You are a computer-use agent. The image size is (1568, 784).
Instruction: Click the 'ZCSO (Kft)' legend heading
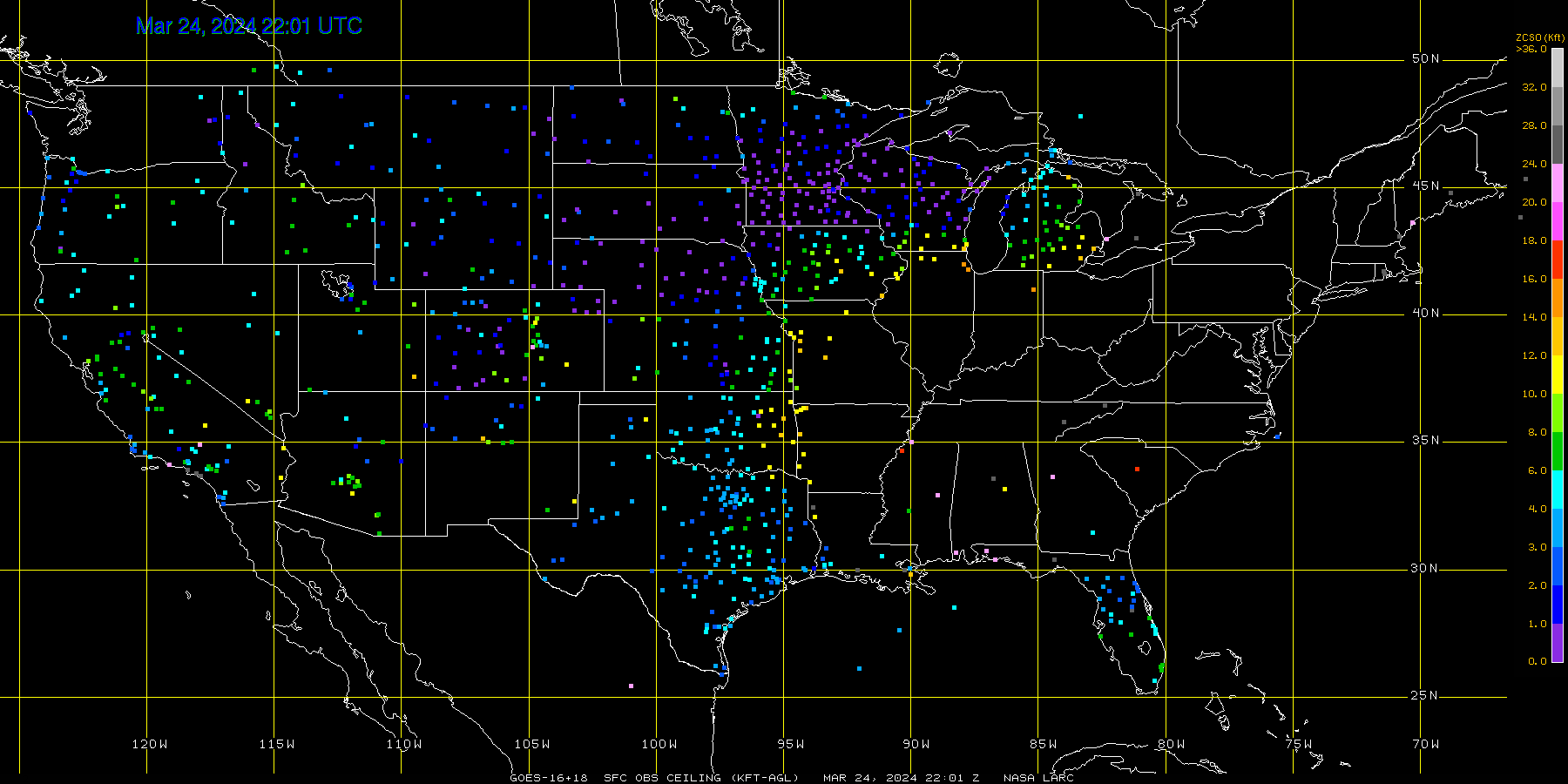pos(1540,38)
